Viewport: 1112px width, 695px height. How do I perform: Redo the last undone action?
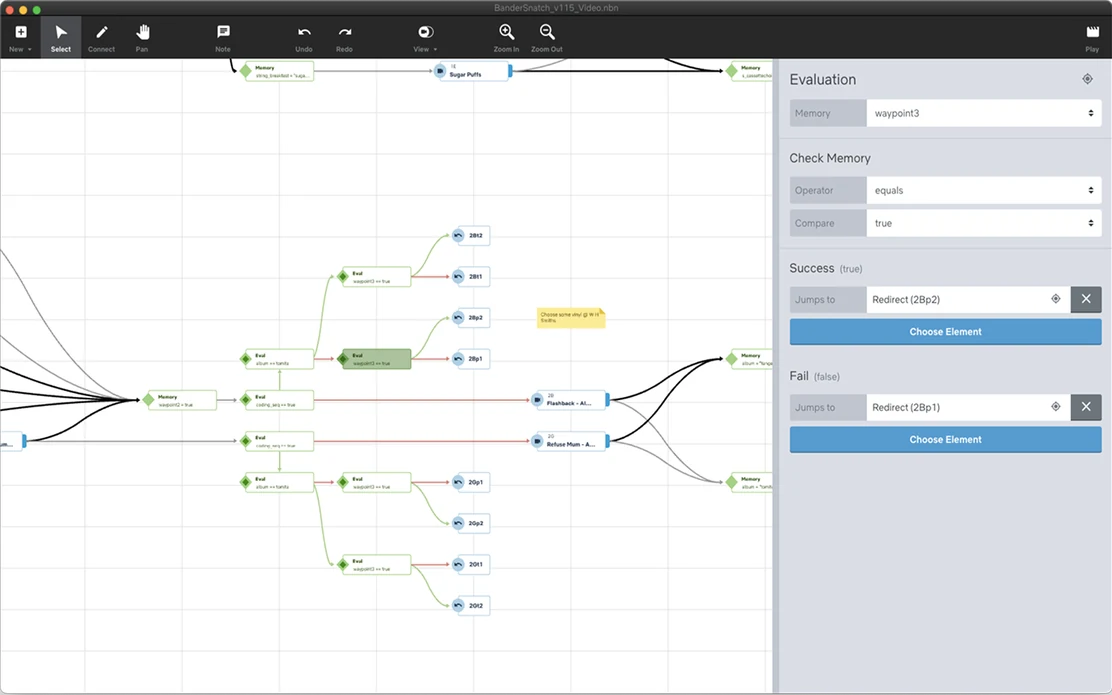(x=345, y=38)
